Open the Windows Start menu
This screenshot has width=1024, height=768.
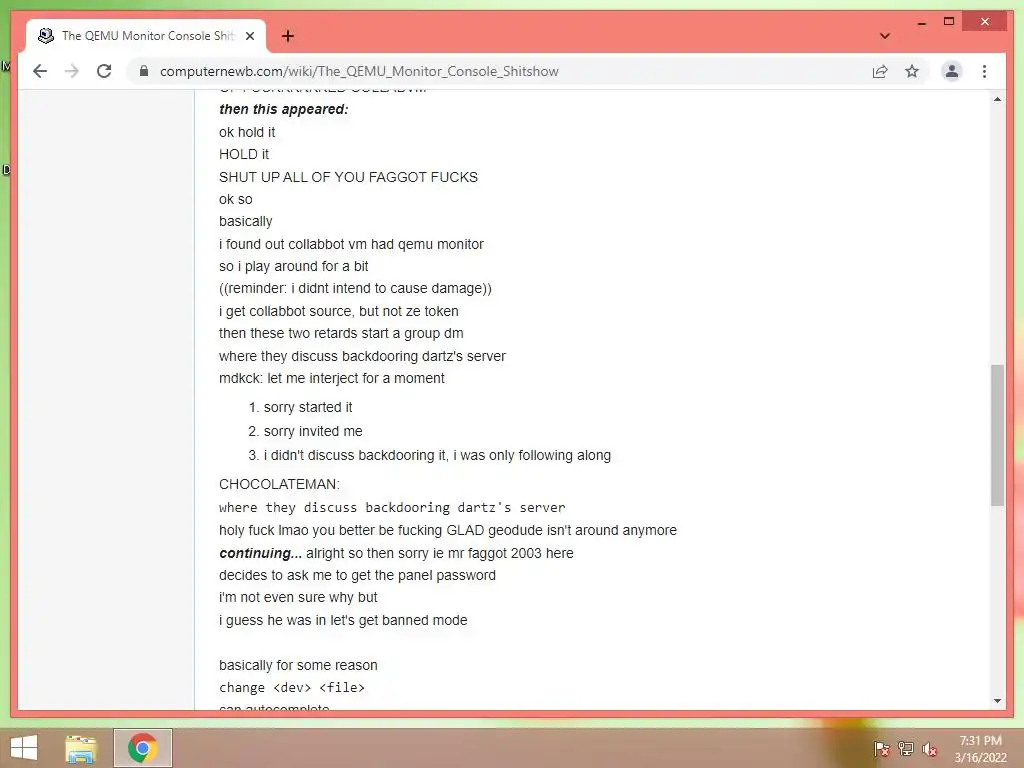pyautogui.click(x=24, y=748)
